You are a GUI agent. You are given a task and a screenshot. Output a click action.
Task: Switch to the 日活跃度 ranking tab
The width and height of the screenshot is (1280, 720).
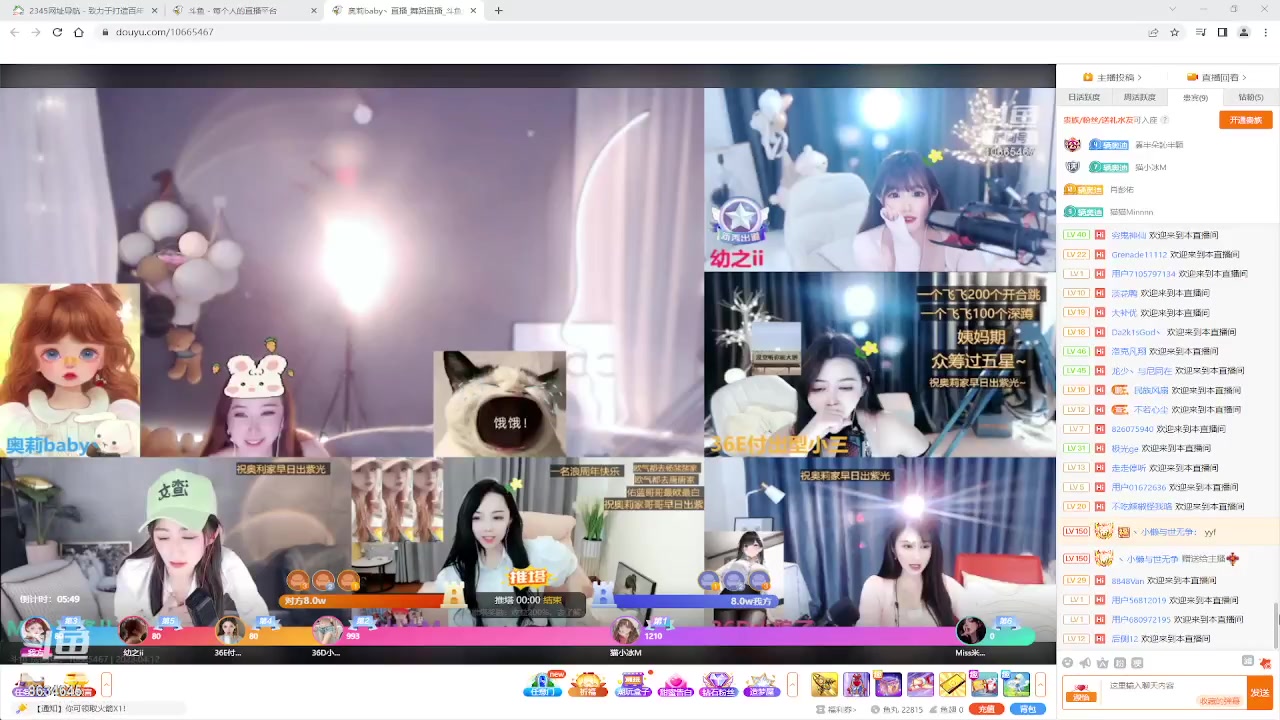1086,97
